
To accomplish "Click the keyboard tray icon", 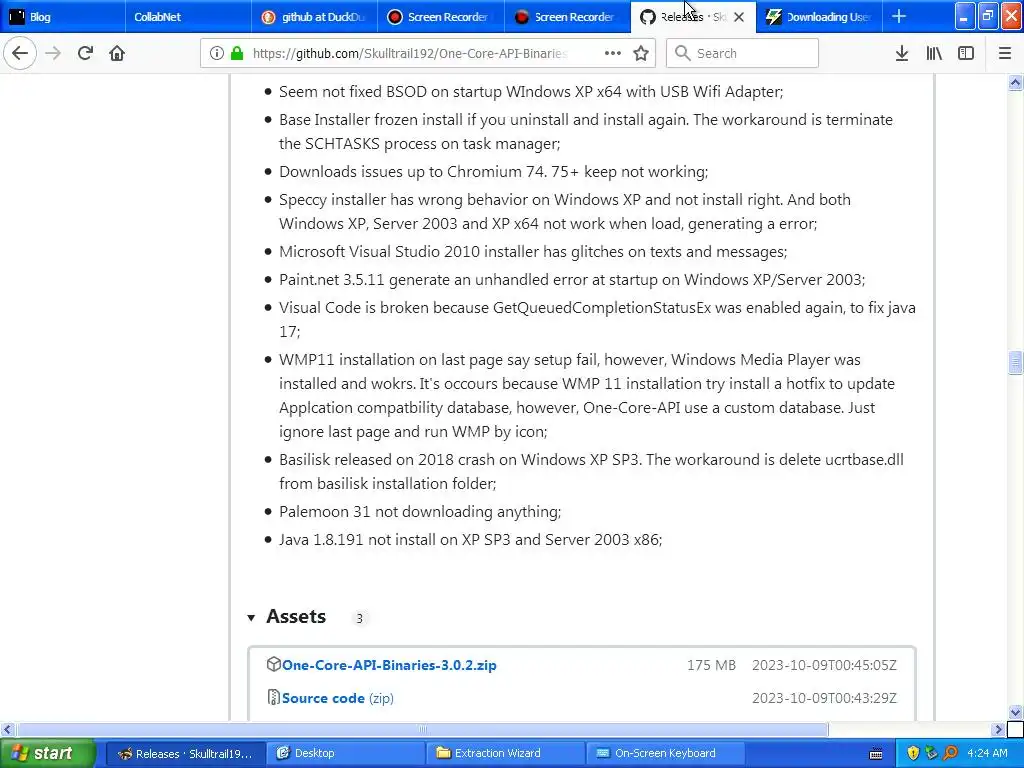I will click(x=876, y=754).
